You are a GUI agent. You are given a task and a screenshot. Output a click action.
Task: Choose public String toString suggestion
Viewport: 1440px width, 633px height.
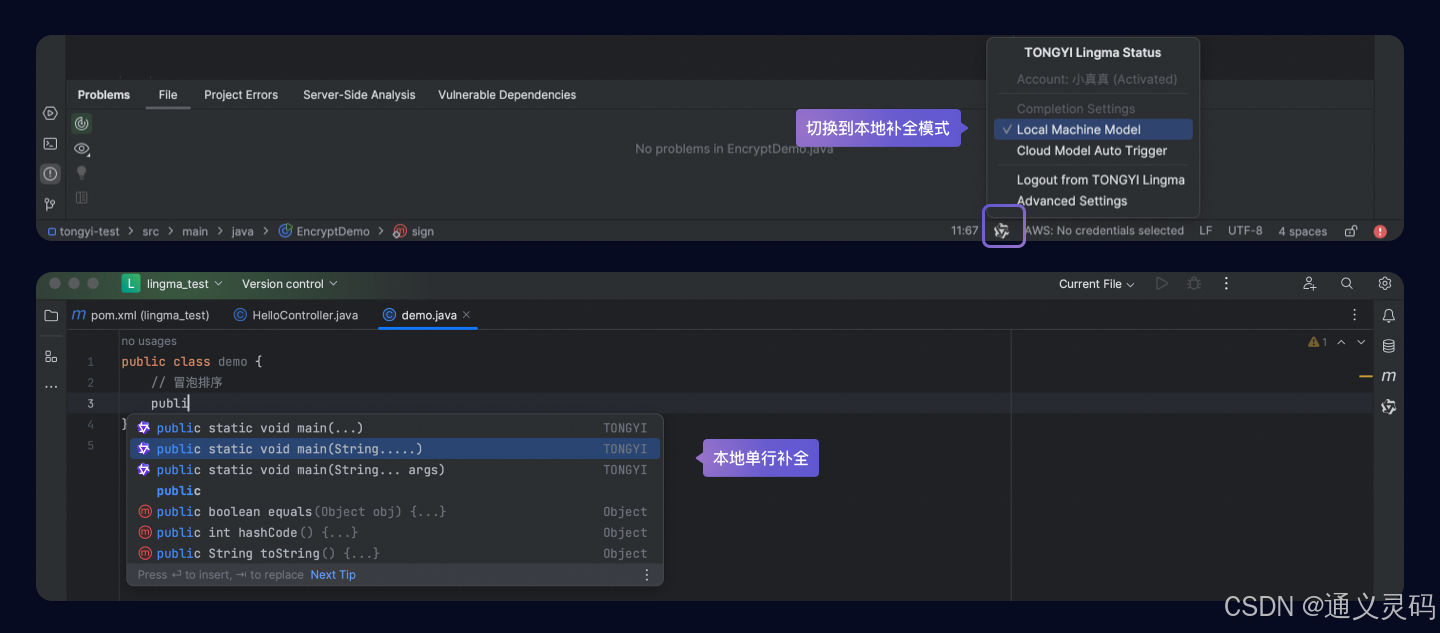click(x=395, y=554)
